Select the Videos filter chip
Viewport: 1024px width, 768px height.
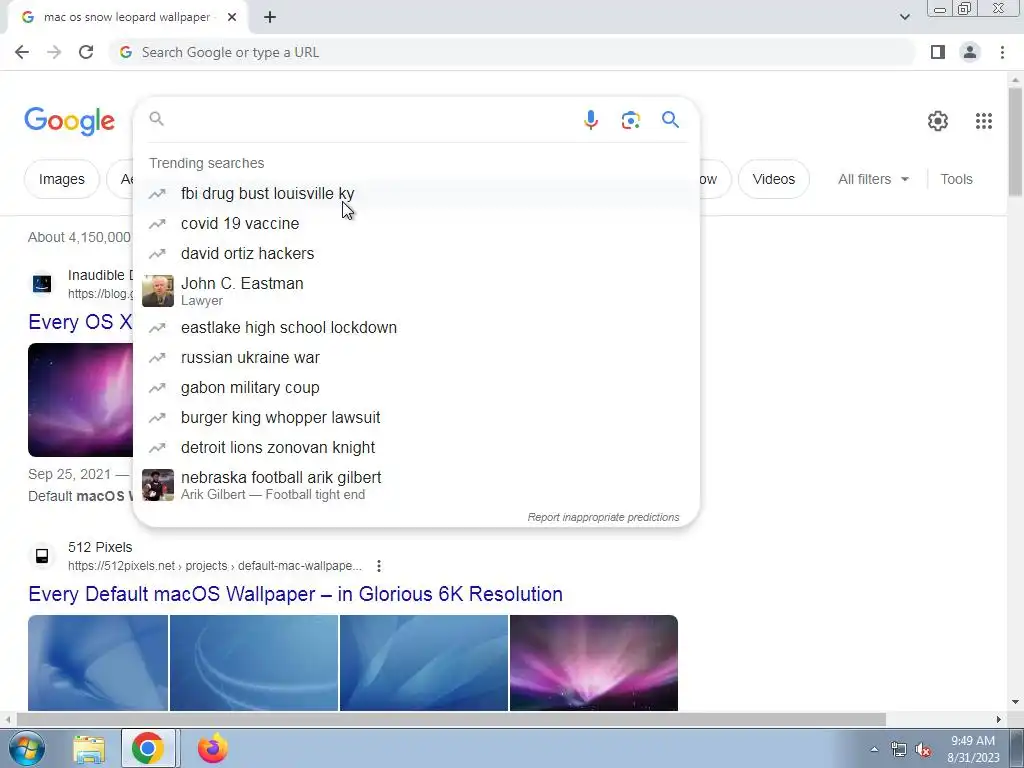click(x=773, y=179)
